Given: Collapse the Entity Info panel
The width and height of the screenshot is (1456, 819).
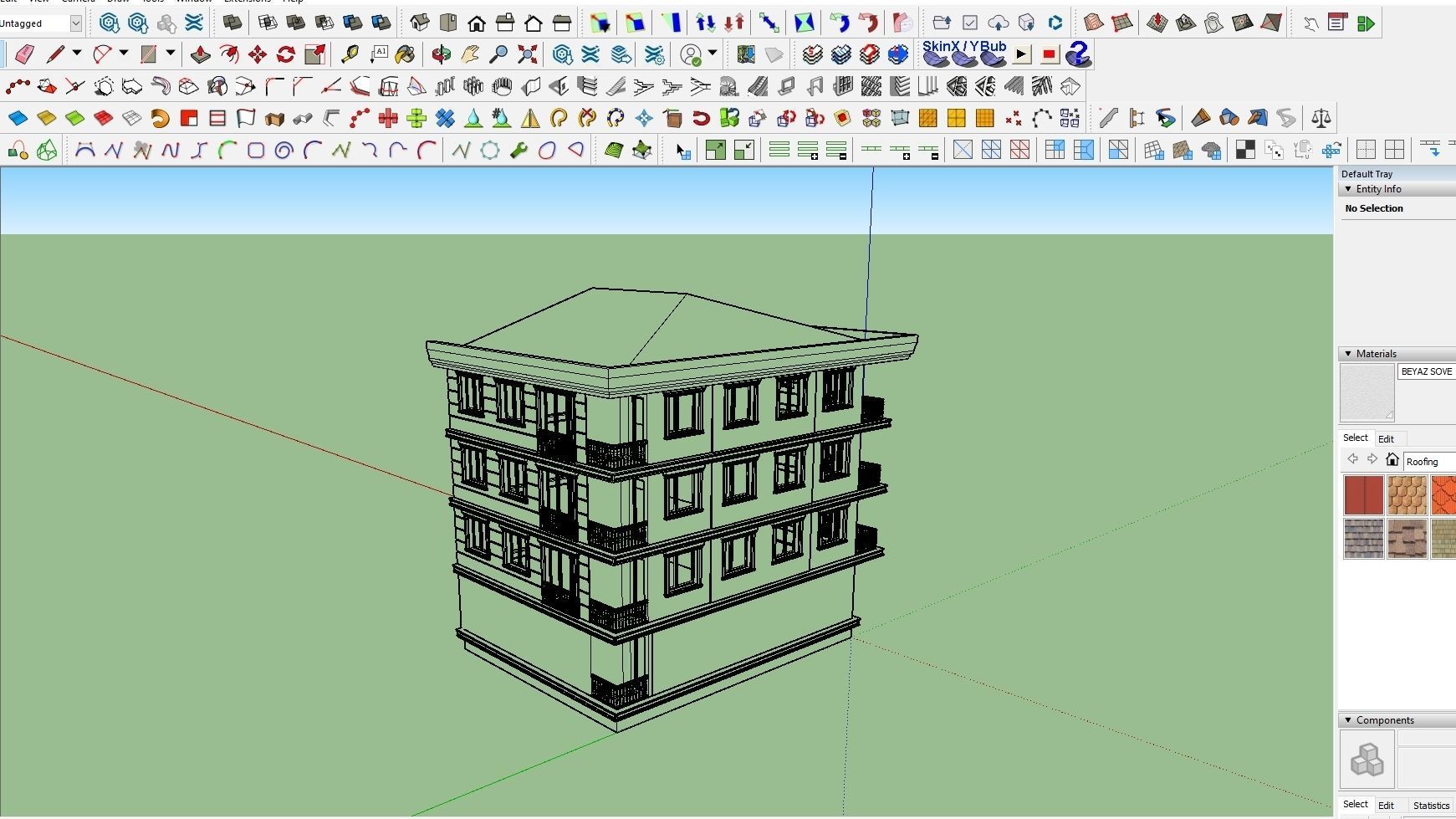Looking at the screenshot, I should (x=1348, y=189).
